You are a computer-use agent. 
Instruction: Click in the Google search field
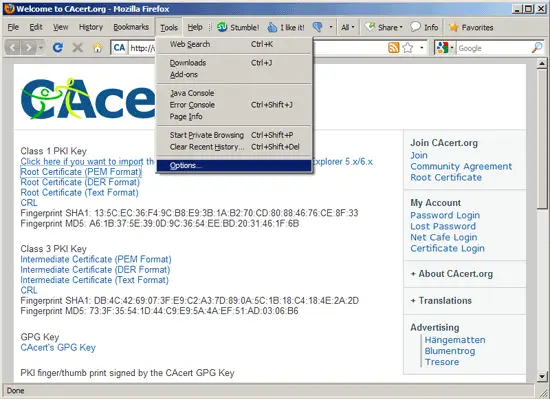[x=493, y=48]
